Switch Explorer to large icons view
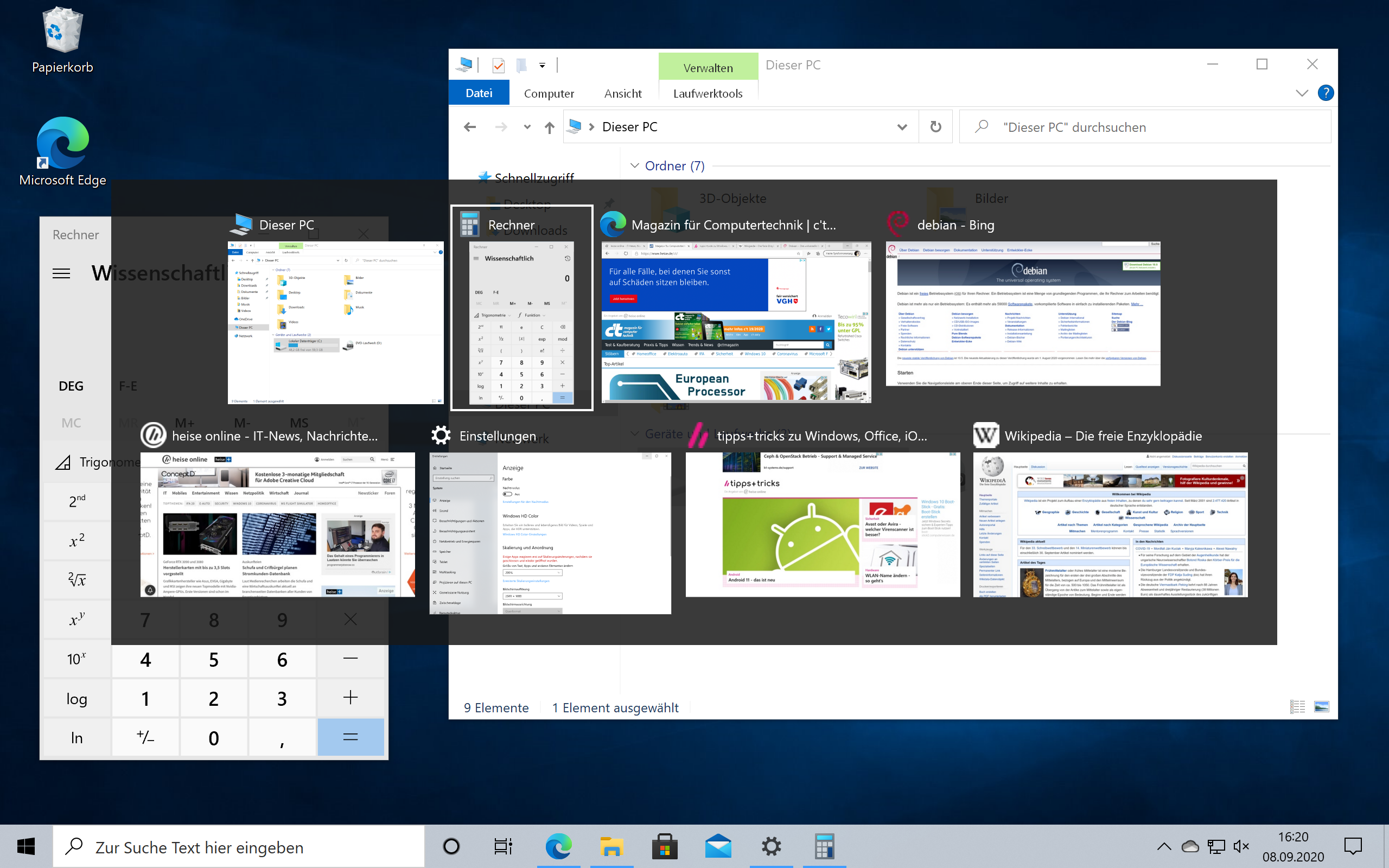This screenshot has width=1389, height=868. pyautogui.click(x=1321, y=707)
